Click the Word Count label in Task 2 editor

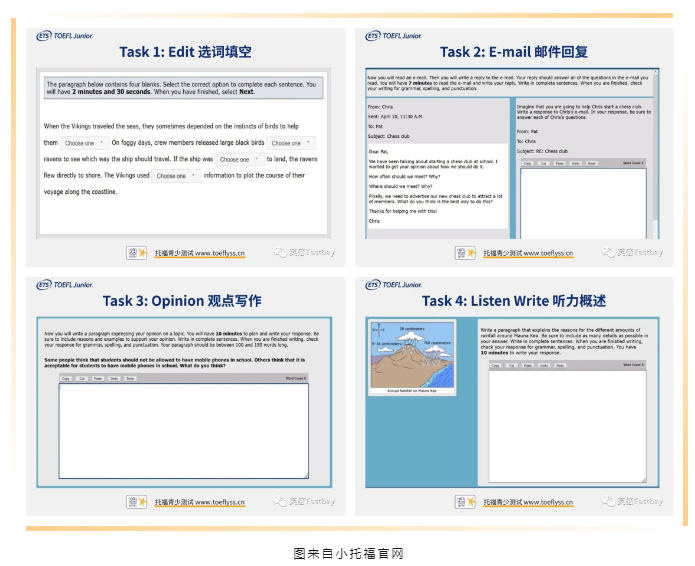633,163
